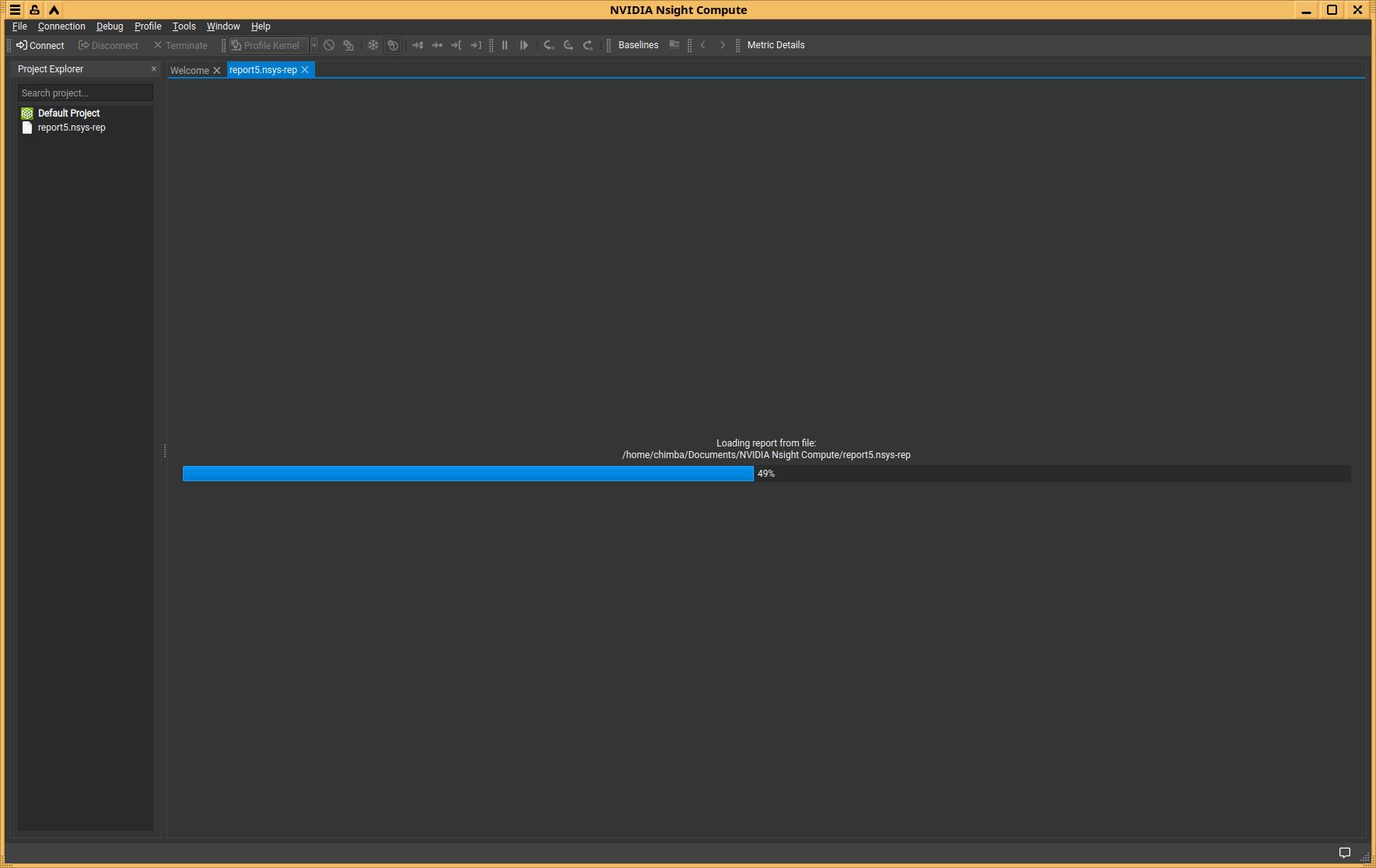Toggle the highlighted icon right of the snowflake
This screenshot has width=1376, height=868.
393,45
